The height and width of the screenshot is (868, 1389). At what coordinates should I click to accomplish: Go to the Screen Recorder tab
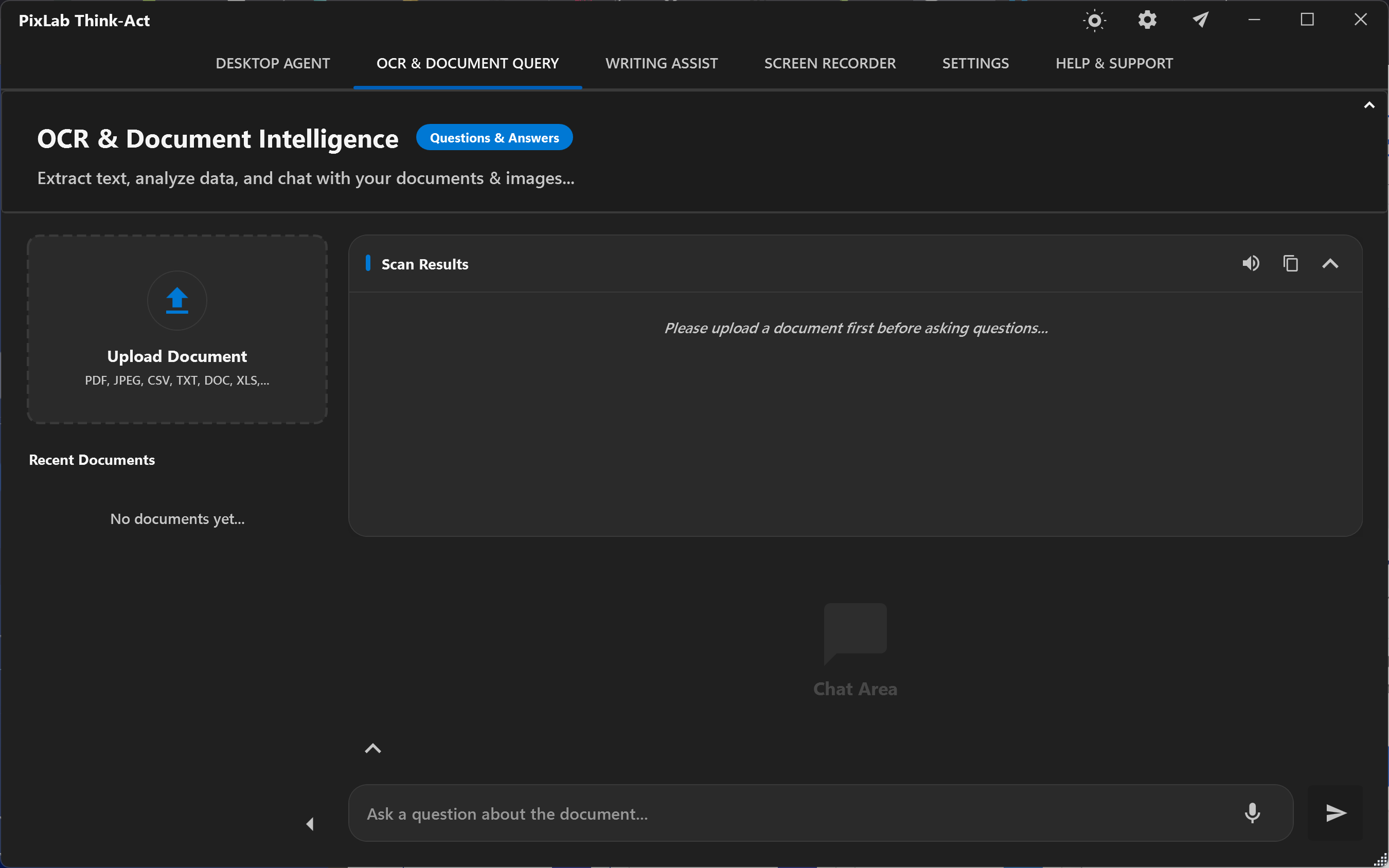pyautogui.click(x=830, y=63)
